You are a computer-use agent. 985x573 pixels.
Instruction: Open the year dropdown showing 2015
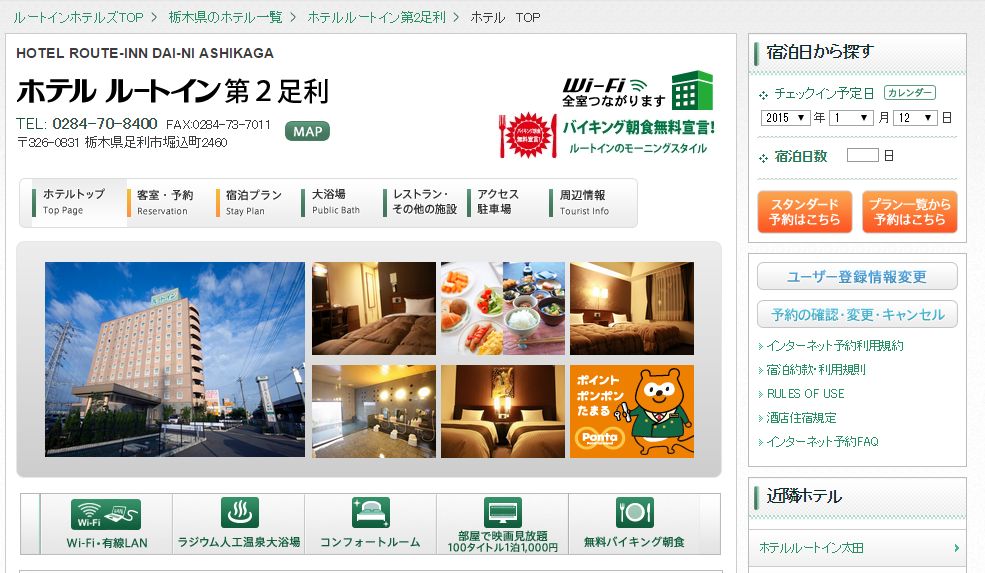pyautogui.click(x=785, y=117)
